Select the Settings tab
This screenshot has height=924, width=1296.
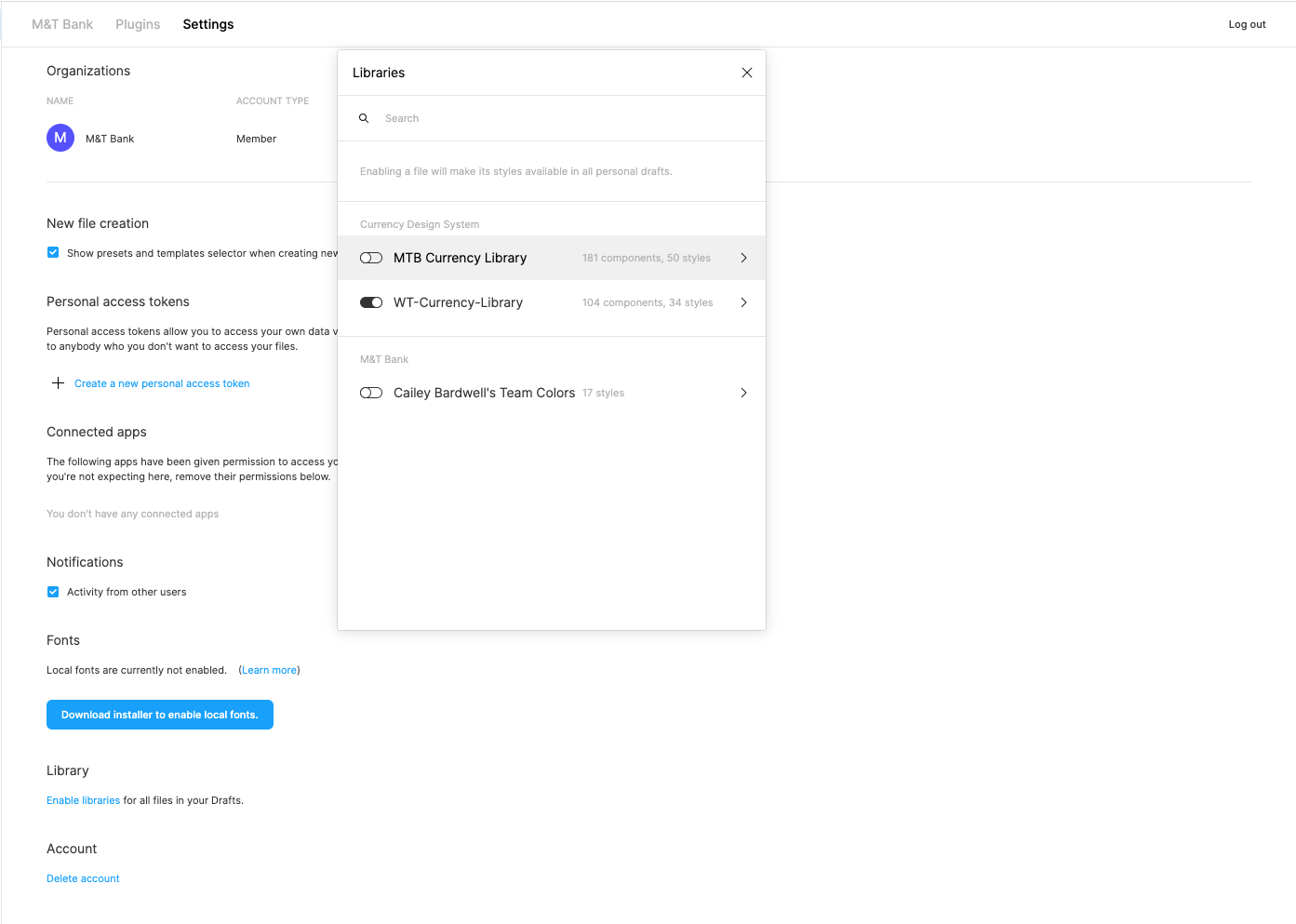[207, 24]
